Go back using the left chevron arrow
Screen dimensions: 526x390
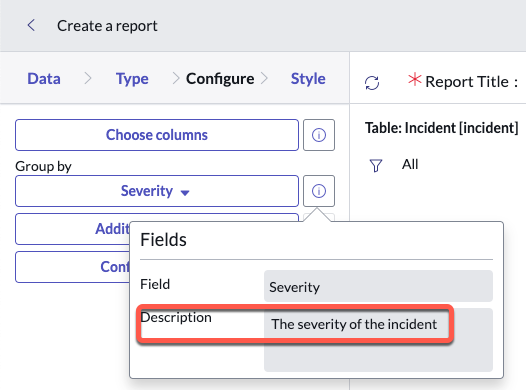31,25
